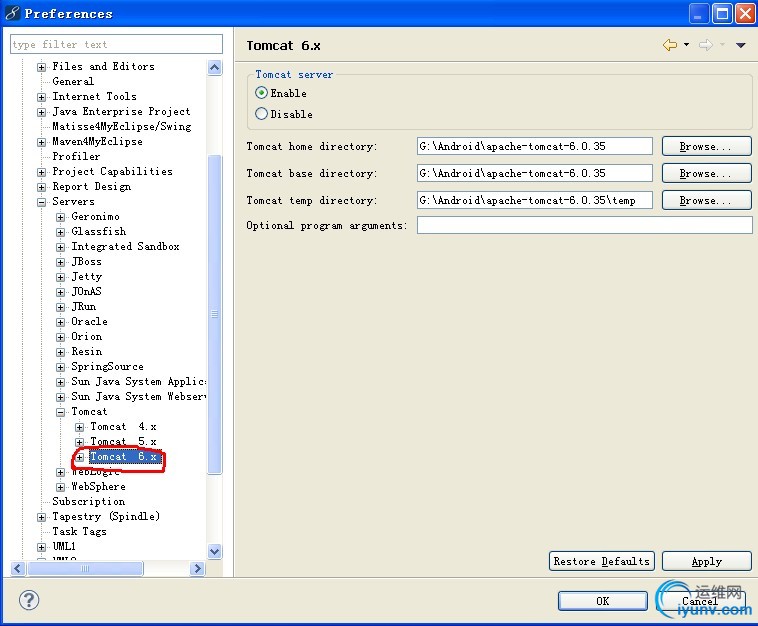Click the Optional program arguments field
This screenshot has width=758, height=626.
pos(584,225)
